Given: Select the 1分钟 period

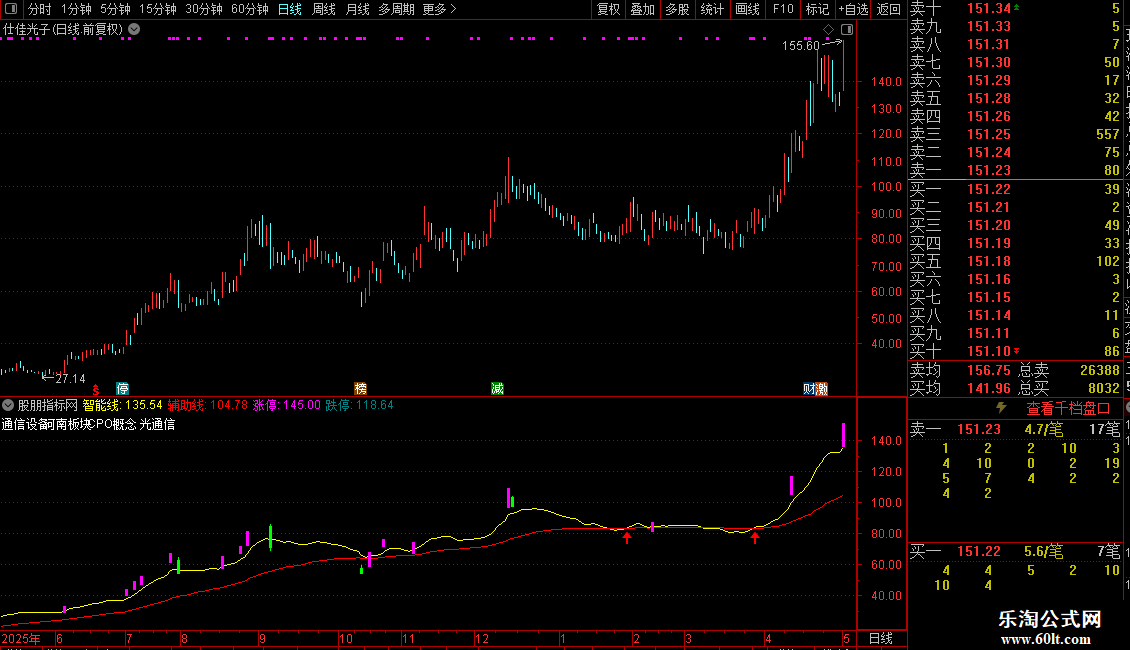Looking at the screenshot, I should coord(76,9).
